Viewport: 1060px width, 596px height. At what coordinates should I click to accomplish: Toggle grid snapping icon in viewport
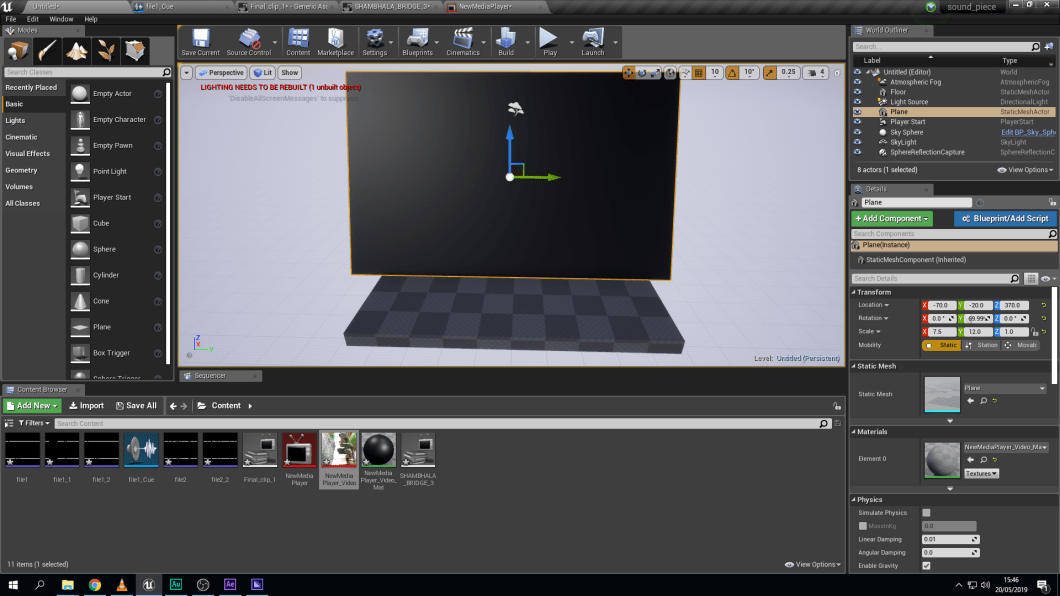coord(698,72)
